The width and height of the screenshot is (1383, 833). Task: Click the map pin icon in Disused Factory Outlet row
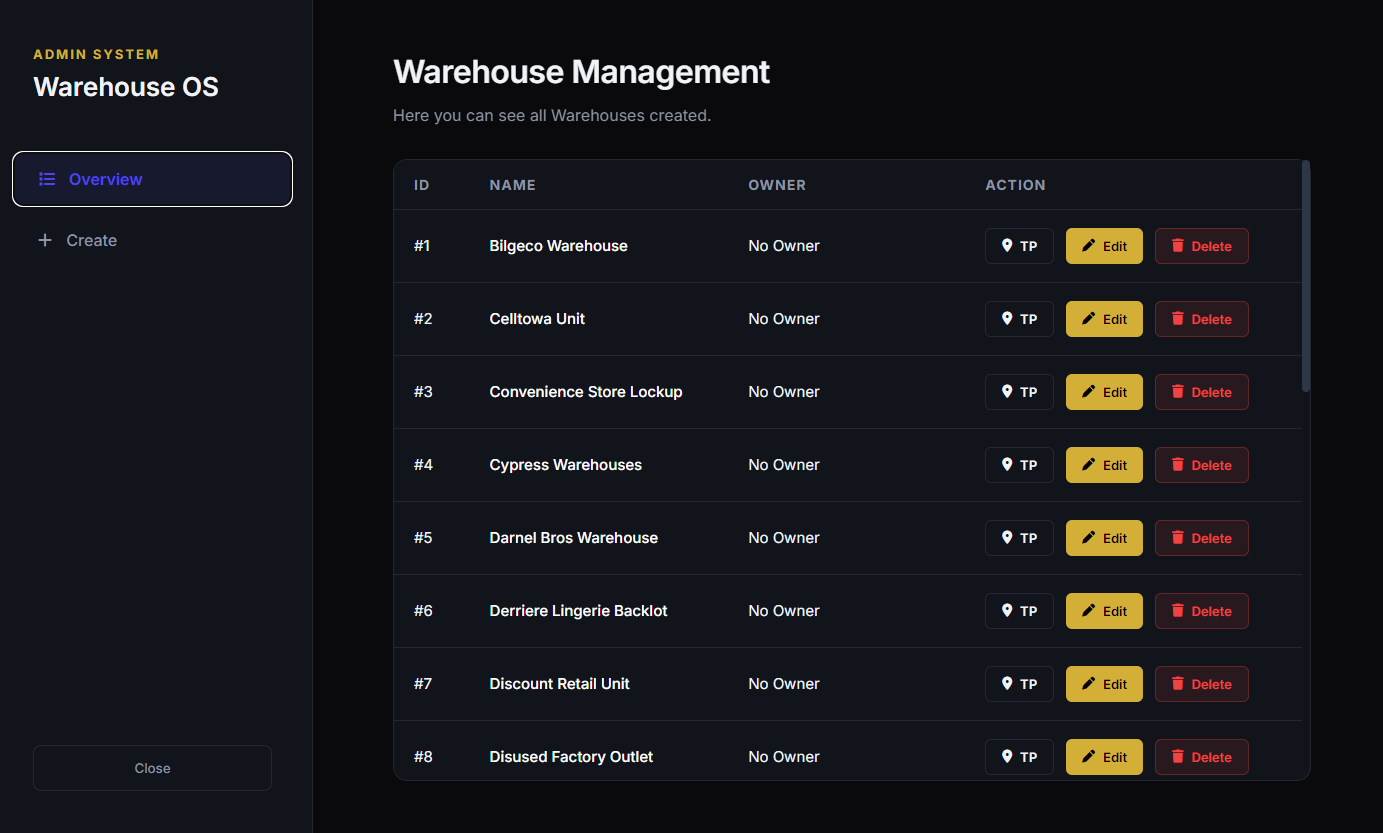1007,757
